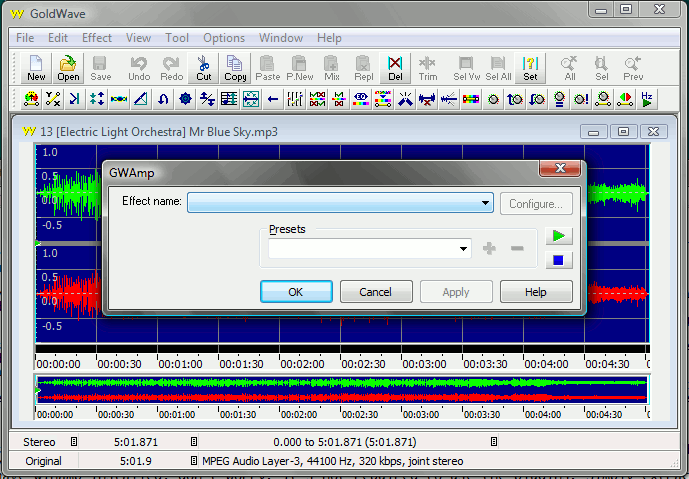The height and width of the screenshot is (479, 689).
Task: Click the status icon beside MPEG Audio Layer-3
Action: click(x=194, y=461)
